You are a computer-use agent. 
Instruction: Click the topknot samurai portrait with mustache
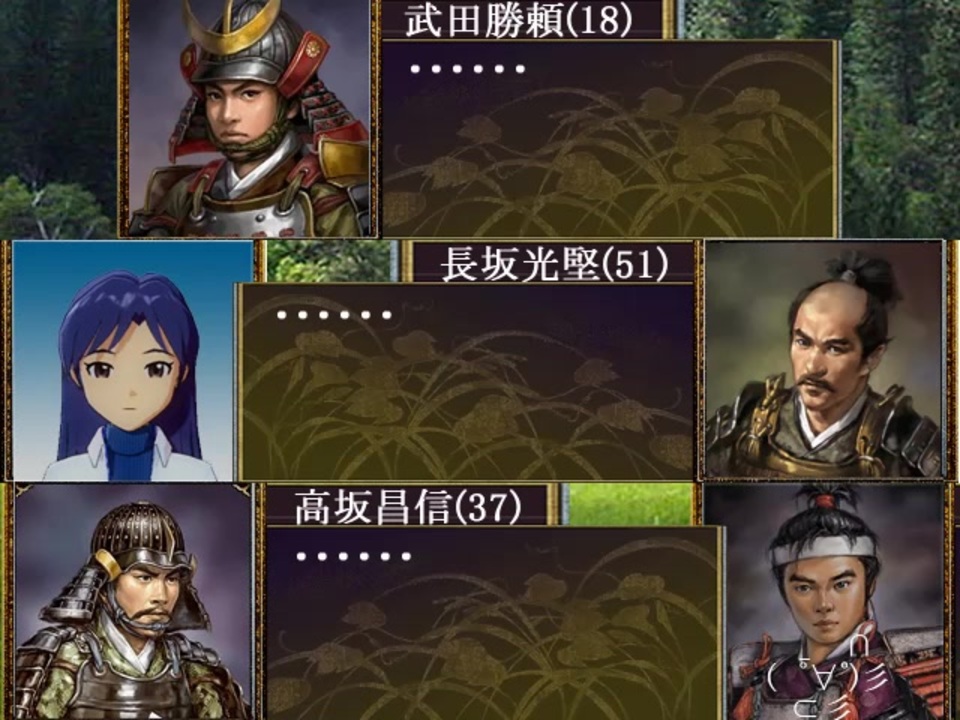pyautogui.click(x=823, y=359)
